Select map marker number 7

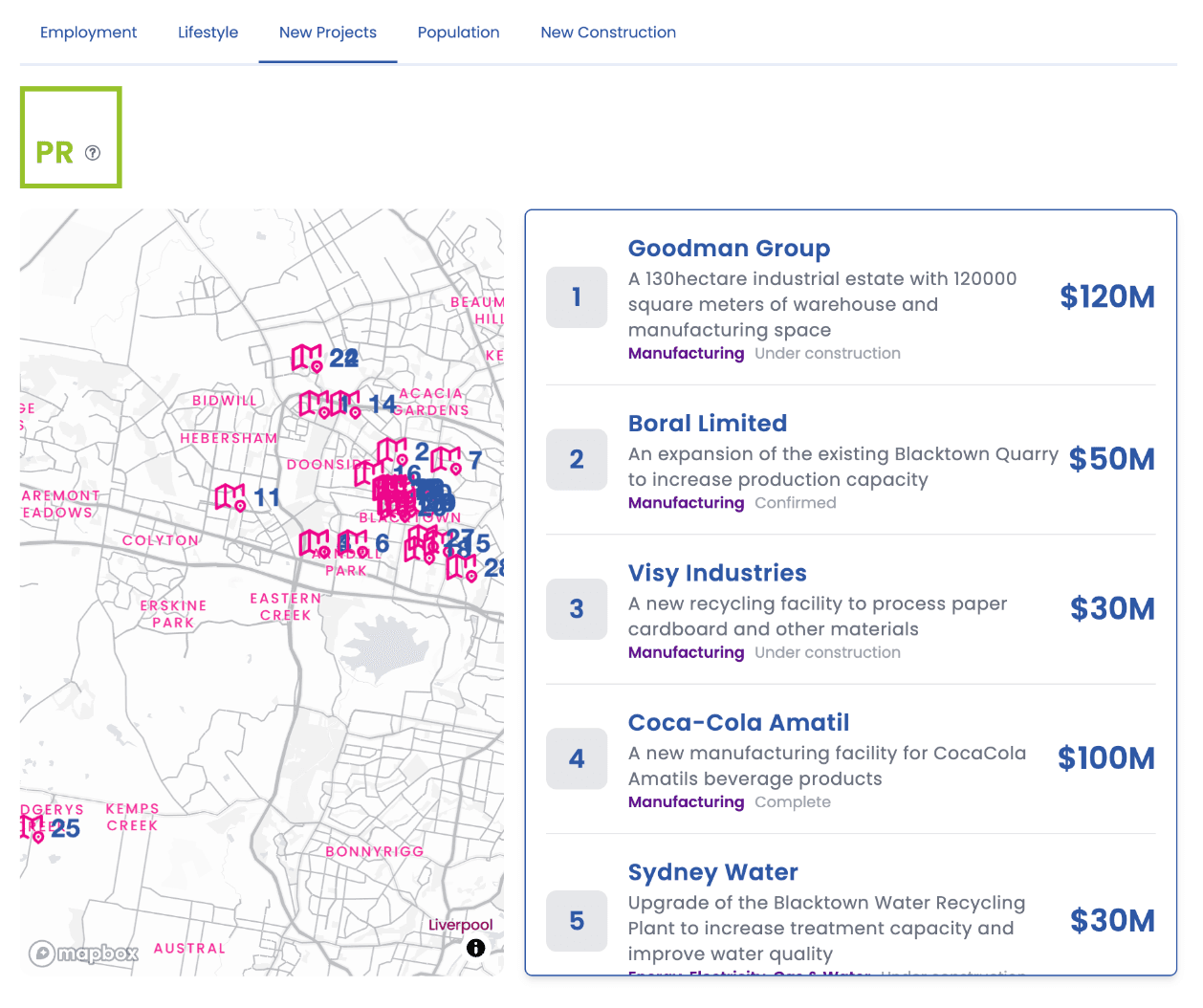click(x=446, y=460)
